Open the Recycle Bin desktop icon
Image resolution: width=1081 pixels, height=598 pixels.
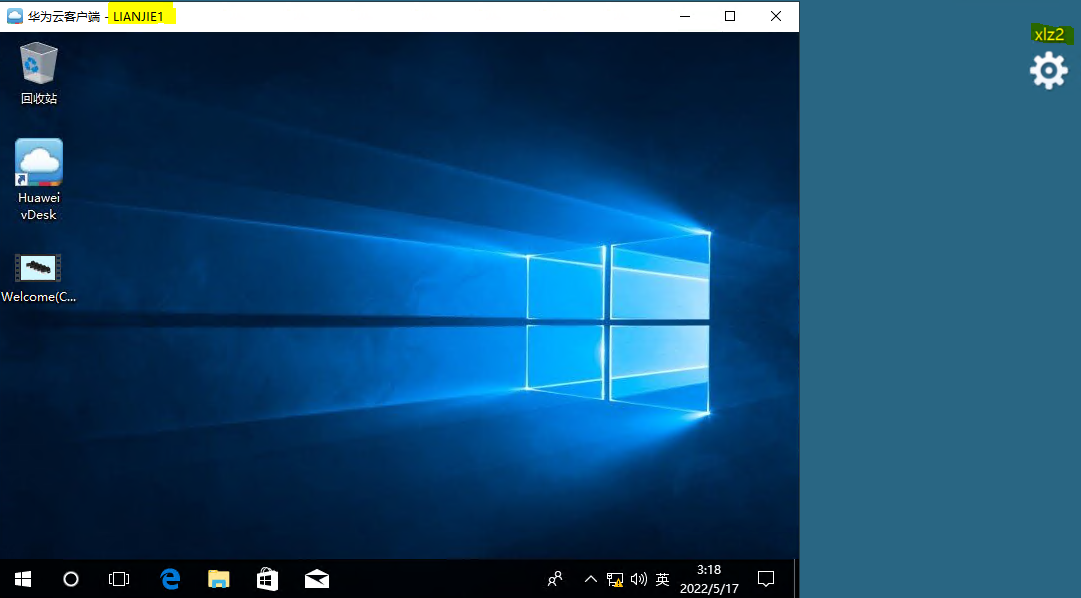tap(39, 74)
